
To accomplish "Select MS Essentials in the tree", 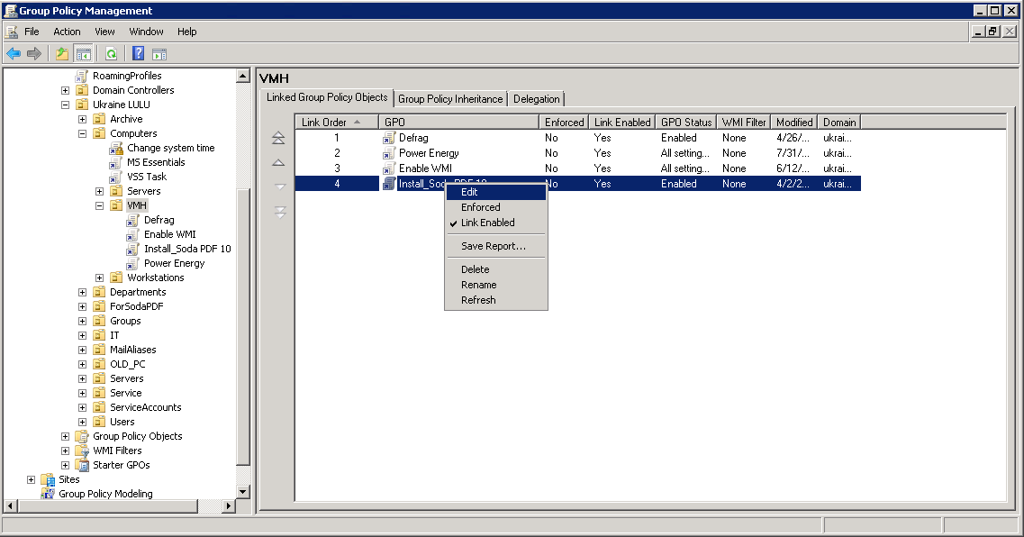I will [x=156, y=163].
